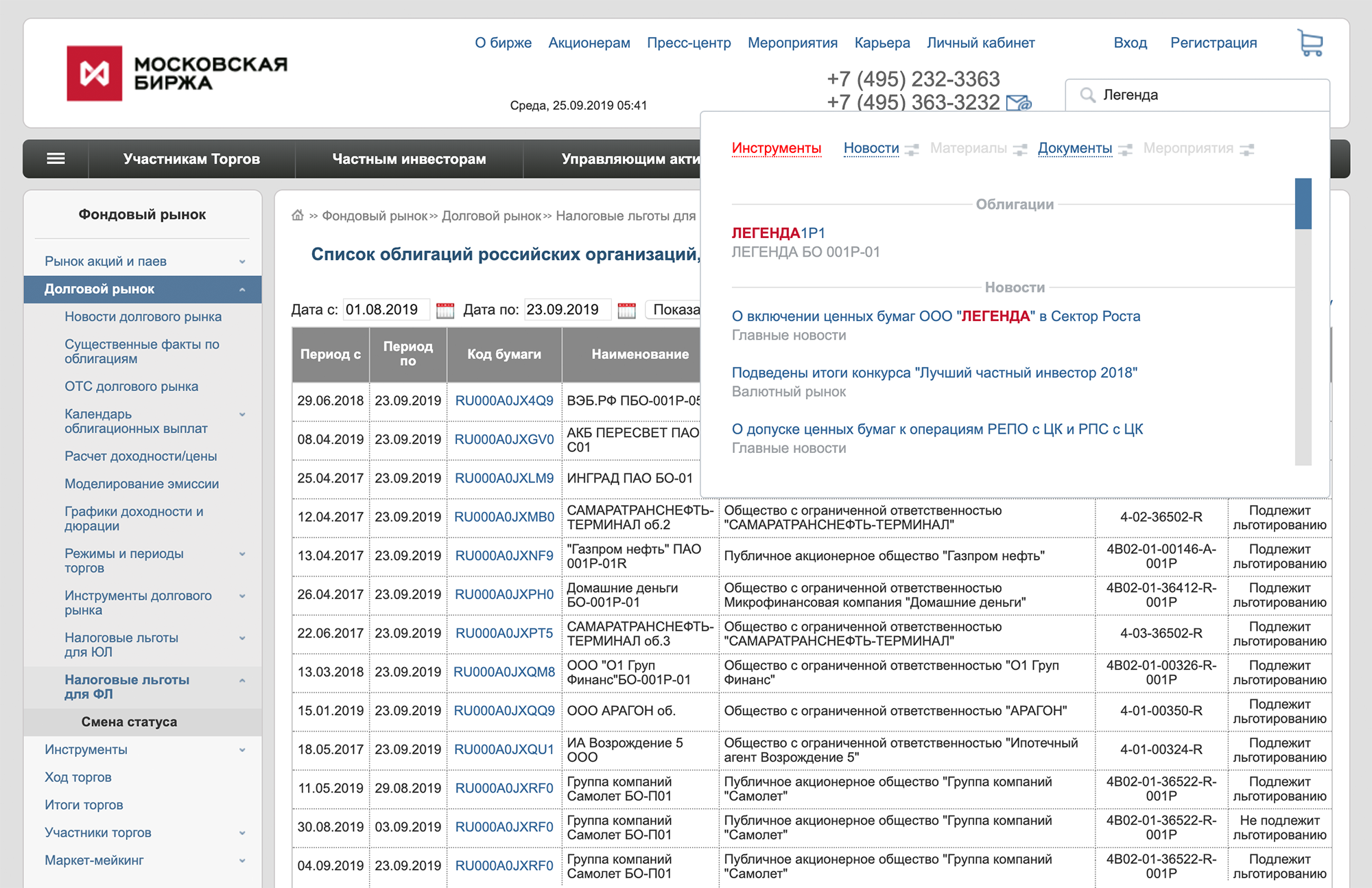Open news about РЕПО с ЦК
This screenshot has height=888, width=1372.
[937, 429]
